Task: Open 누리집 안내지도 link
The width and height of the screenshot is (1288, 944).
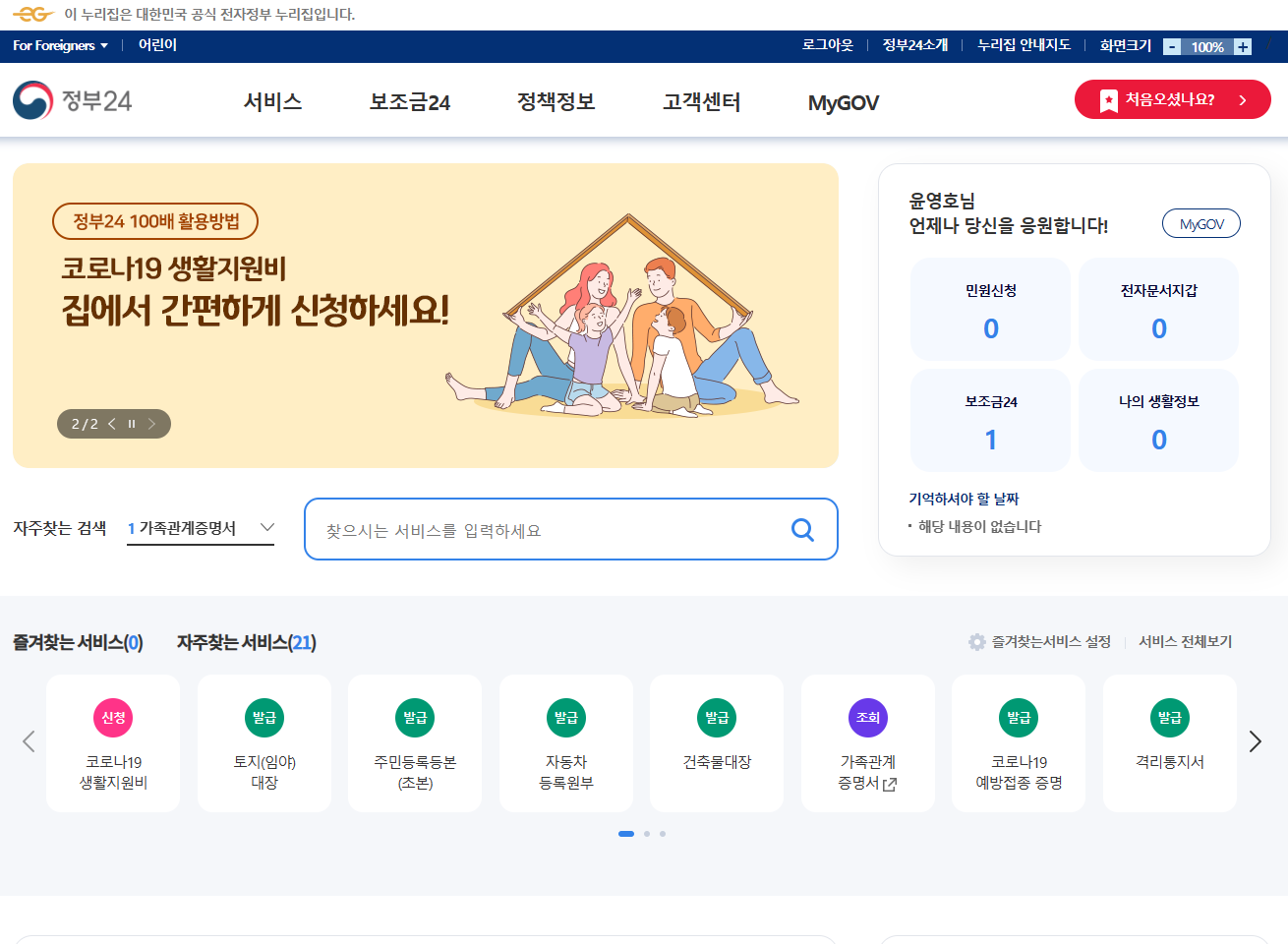Action: click(x=1024, y=45)
